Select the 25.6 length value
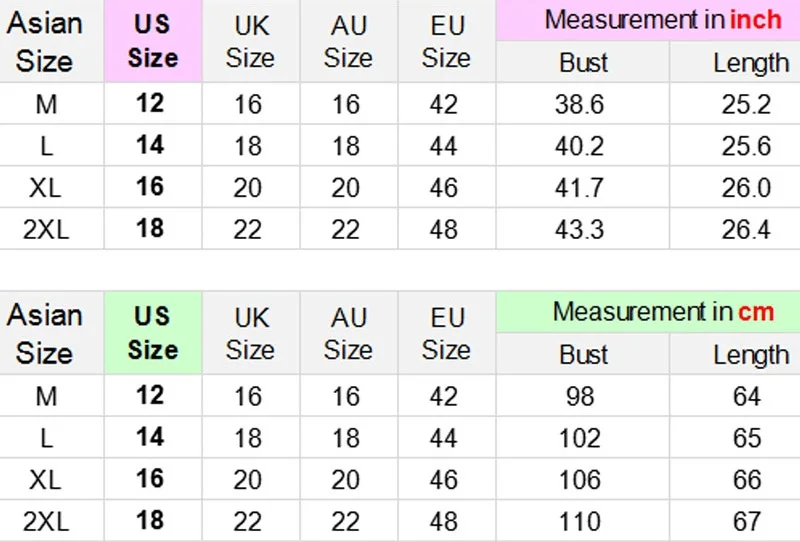 [x=746, y=146]
